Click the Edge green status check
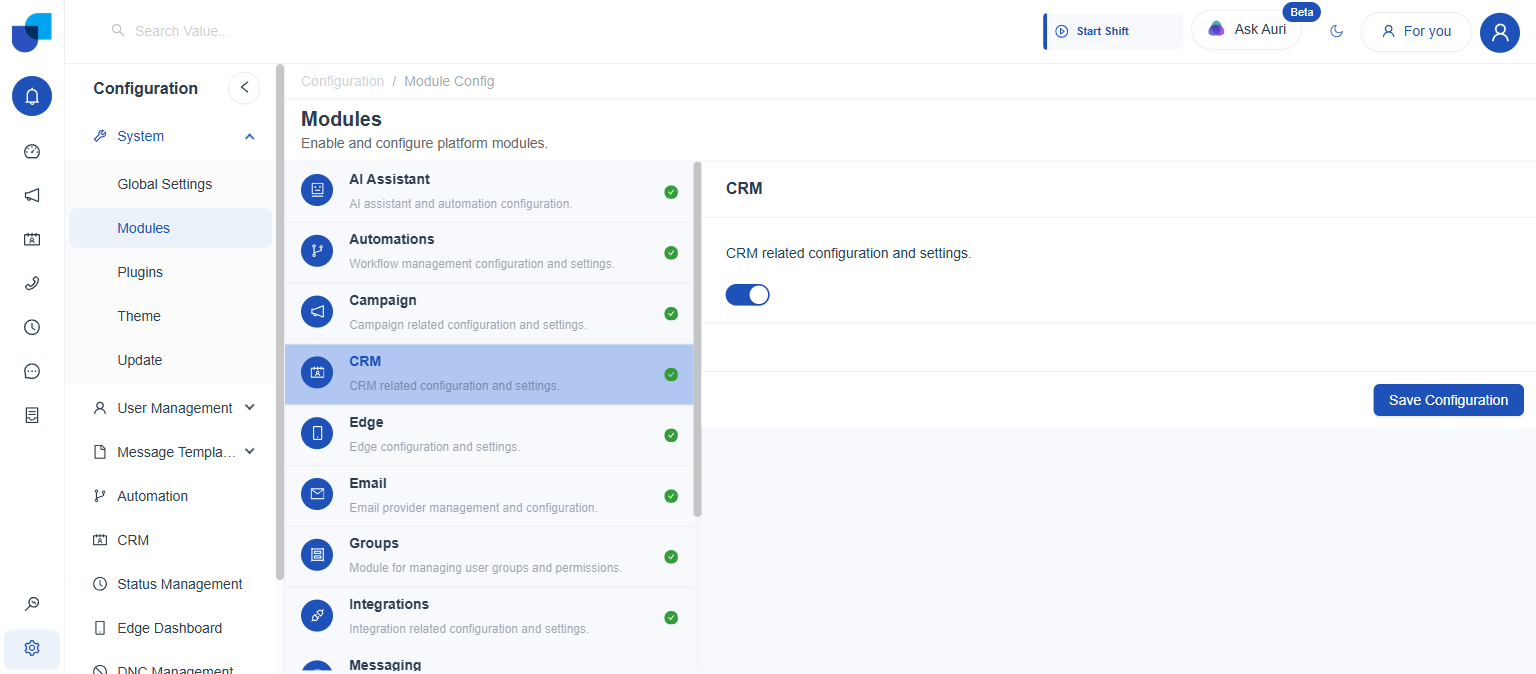The image size is (1536, 674). [x=671, y=435]
